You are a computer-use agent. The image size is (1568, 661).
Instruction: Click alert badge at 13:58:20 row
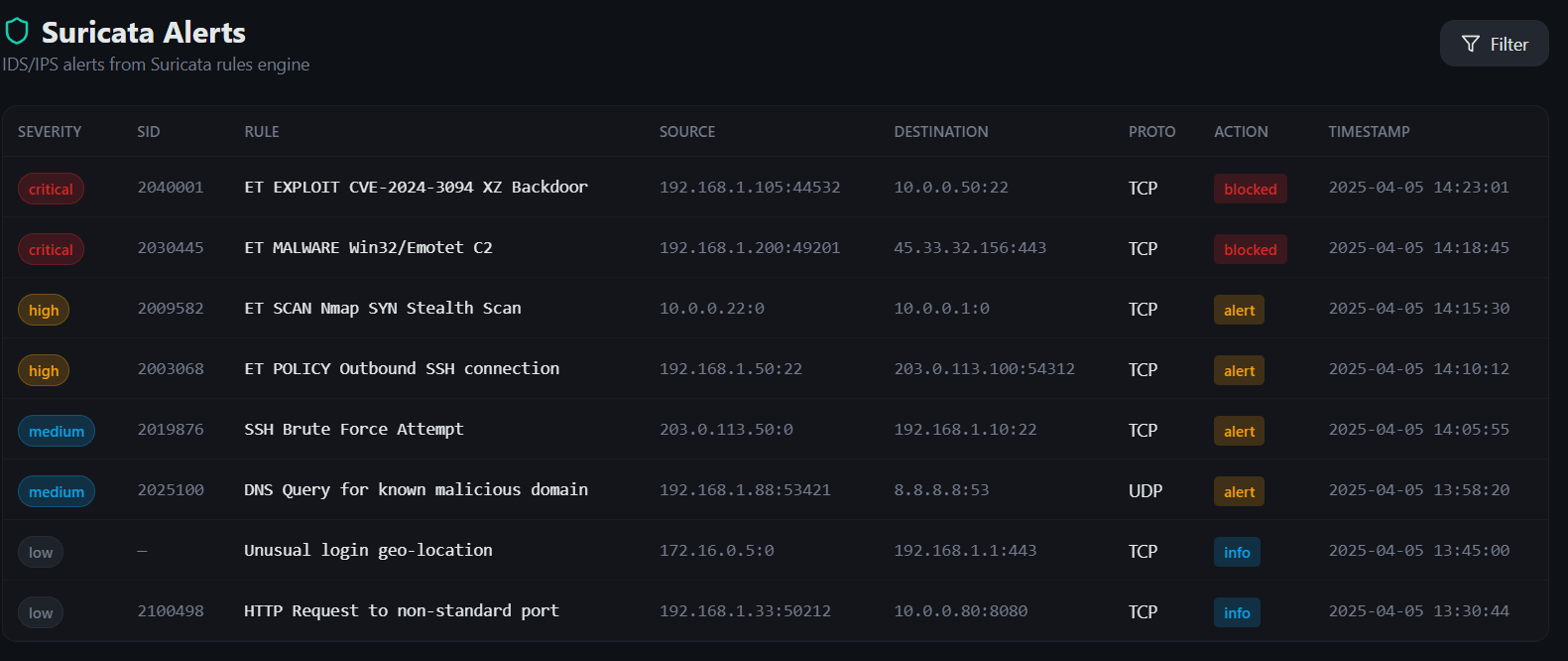(x=1240, y=491)
